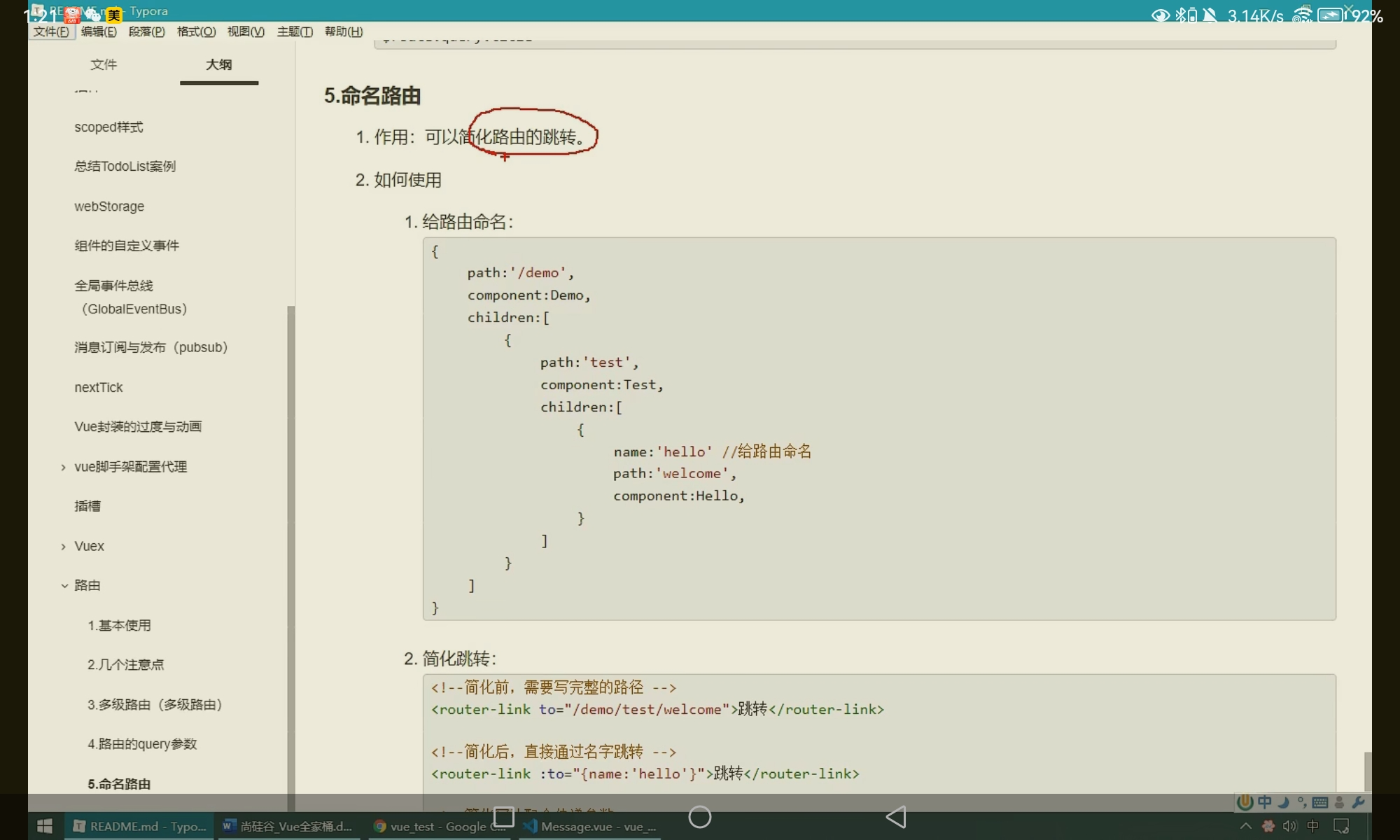Viewport: 1400px width, 840px height.
Task: Toggle the moon half-width input button
Action: pos(1283,802)
